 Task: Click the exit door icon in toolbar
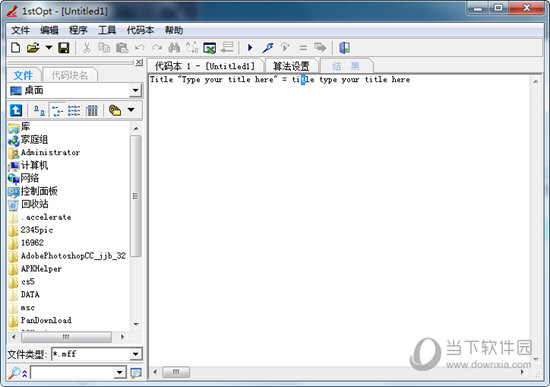[344, 48]
